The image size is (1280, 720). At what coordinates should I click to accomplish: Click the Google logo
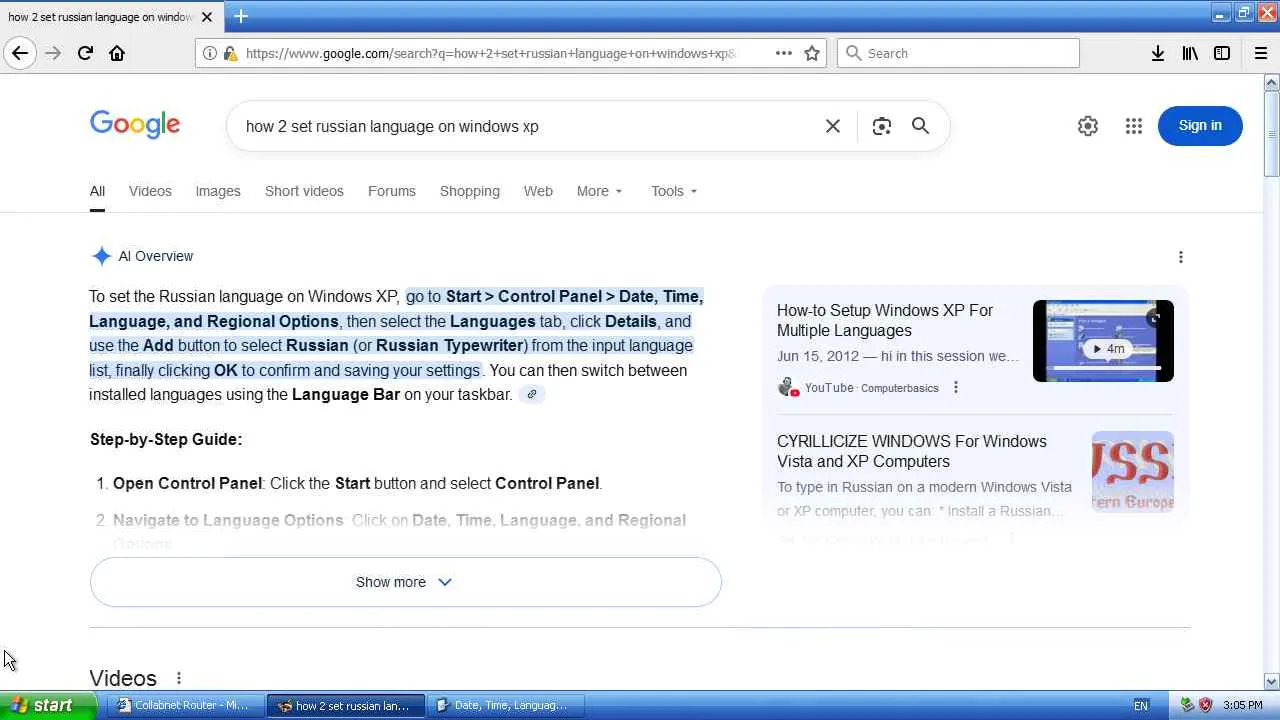click(135, 125)
